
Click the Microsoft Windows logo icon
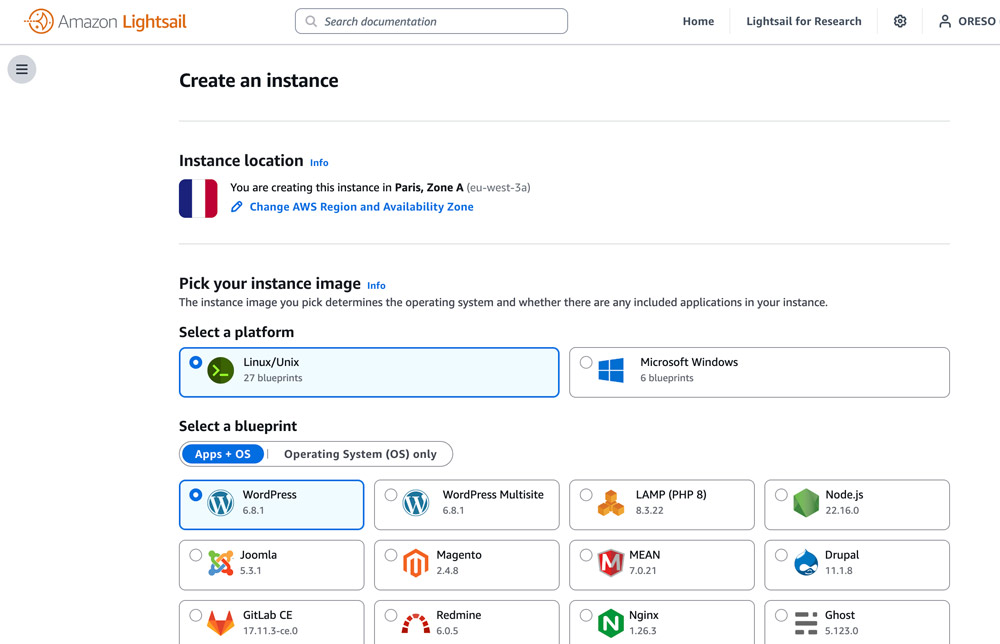(611, 370)
